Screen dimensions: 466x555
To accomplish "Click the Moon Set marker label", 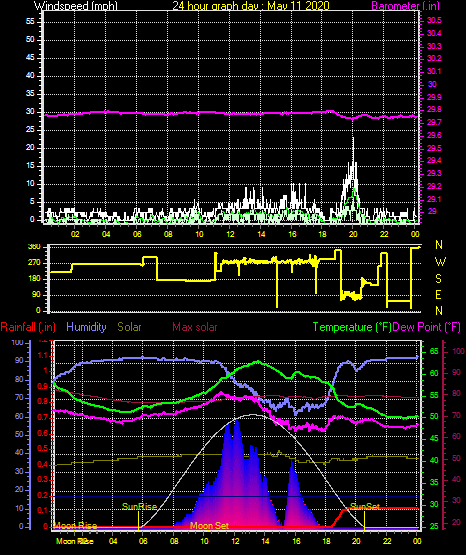I will click(209, 526).
